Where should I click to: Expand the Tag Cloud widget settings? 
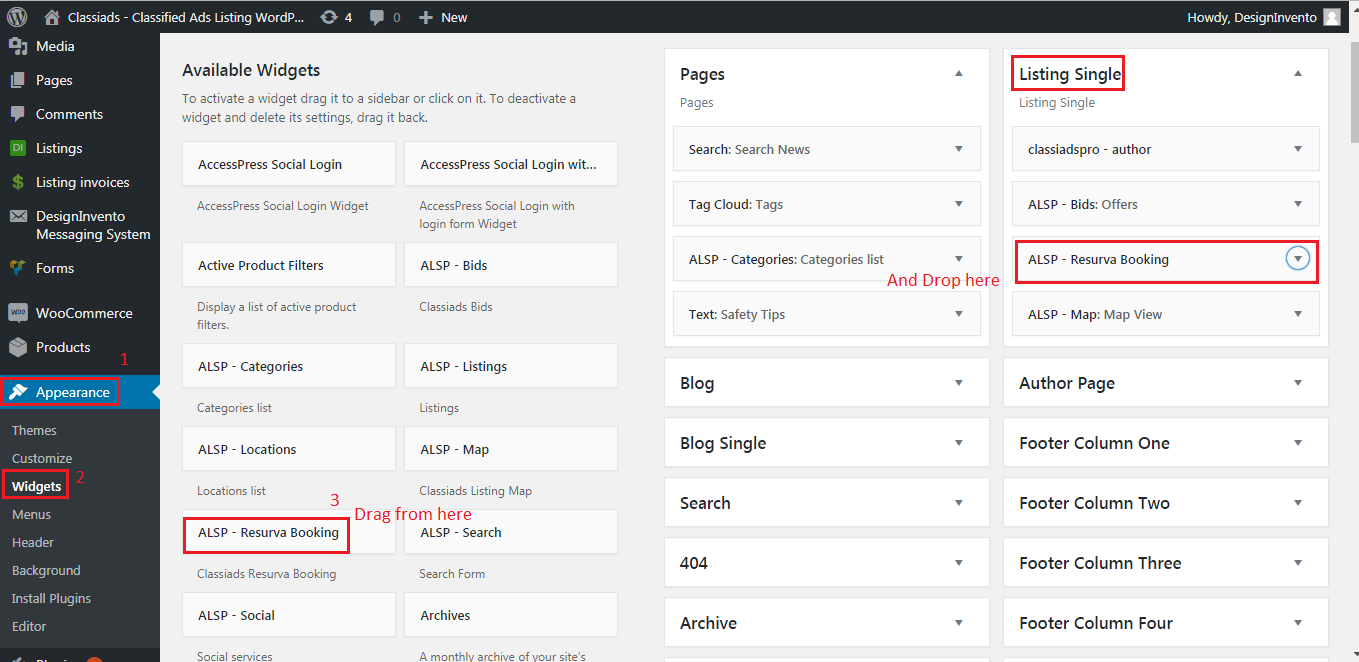958,204
